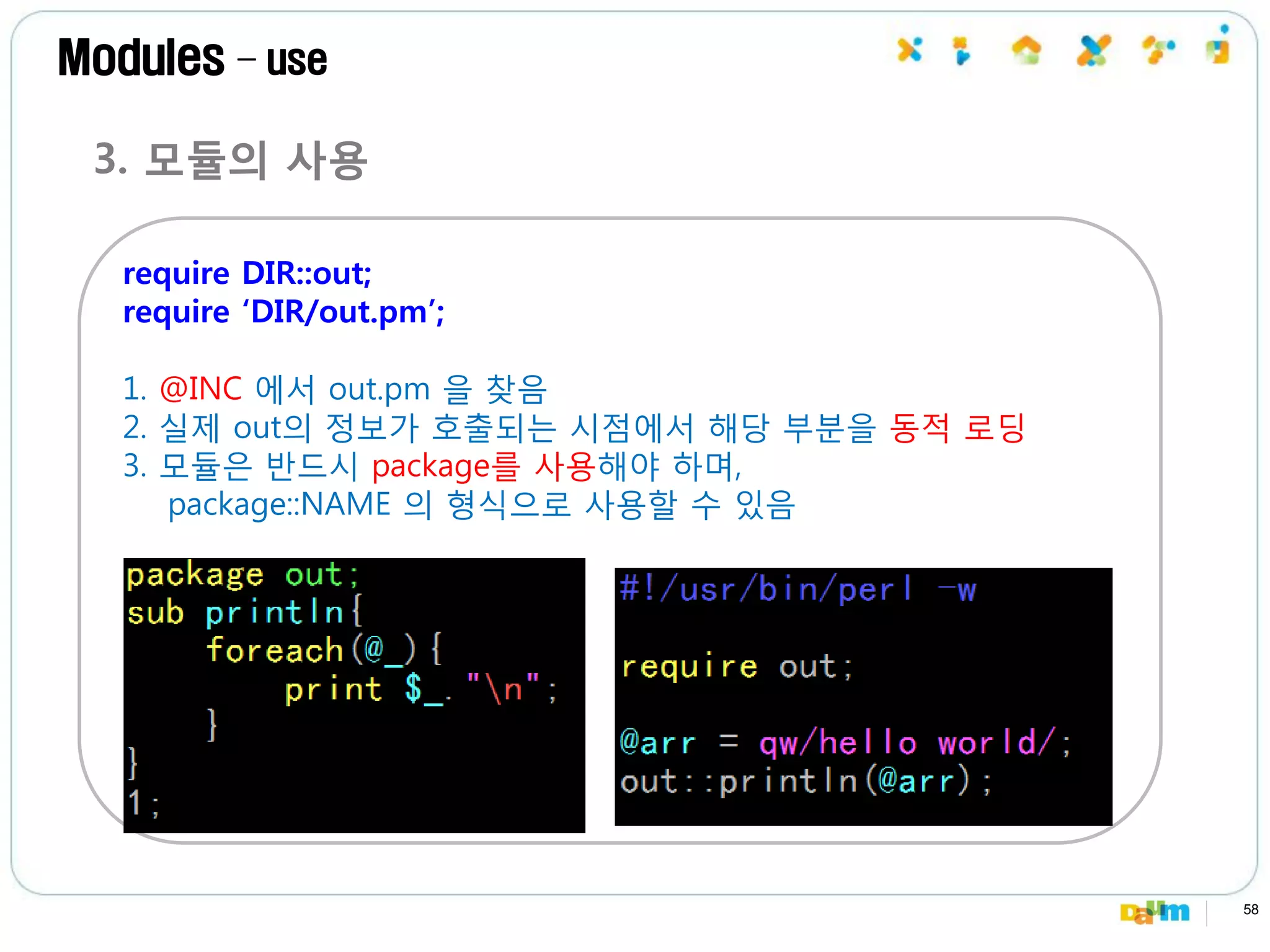The width and height of the screenshot is (1270, 952).
Task: Click the icon of stacked orange and blue blocks
Action: 962,50
